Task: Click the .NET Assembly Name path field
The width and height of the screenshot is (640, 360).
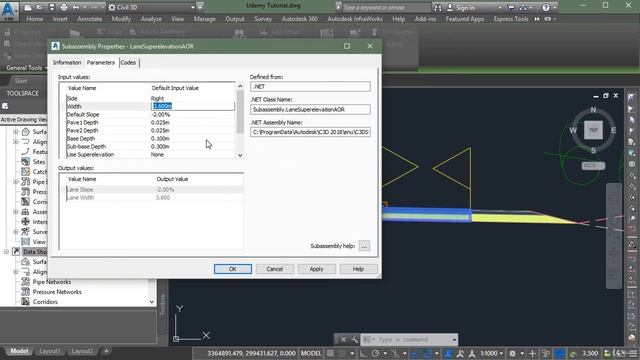Action: [310, 132]
